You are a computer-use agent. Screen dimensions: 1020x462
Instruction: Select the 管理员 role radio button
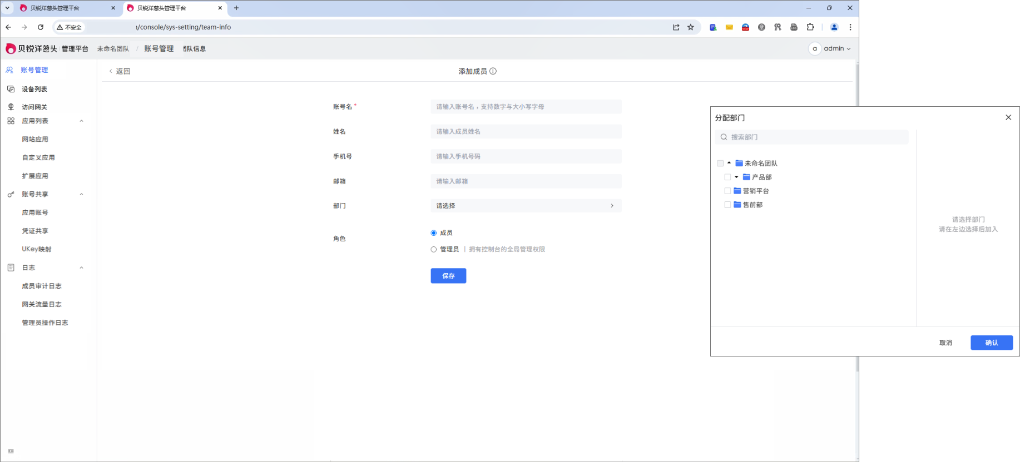click(434, 249)
